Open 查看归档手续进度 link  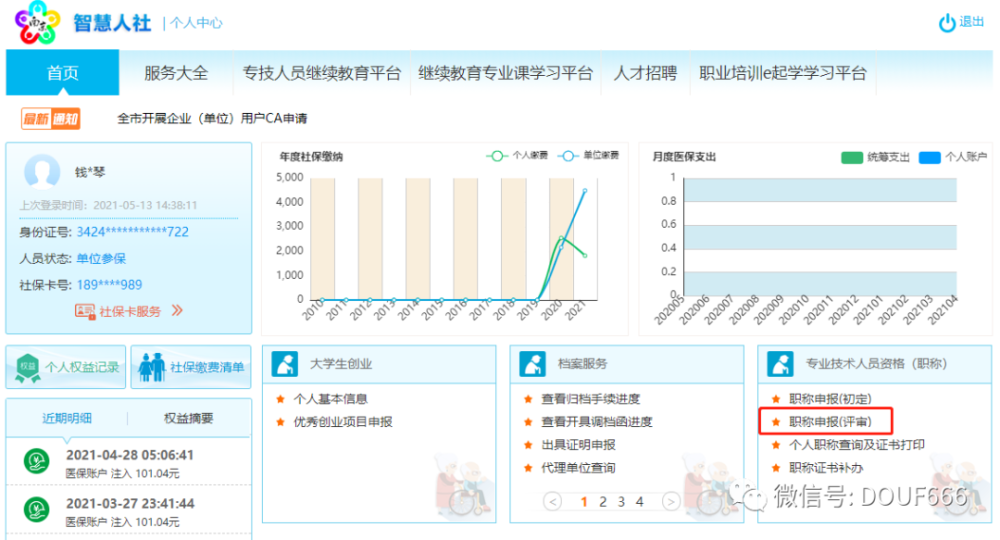[591, 399]
